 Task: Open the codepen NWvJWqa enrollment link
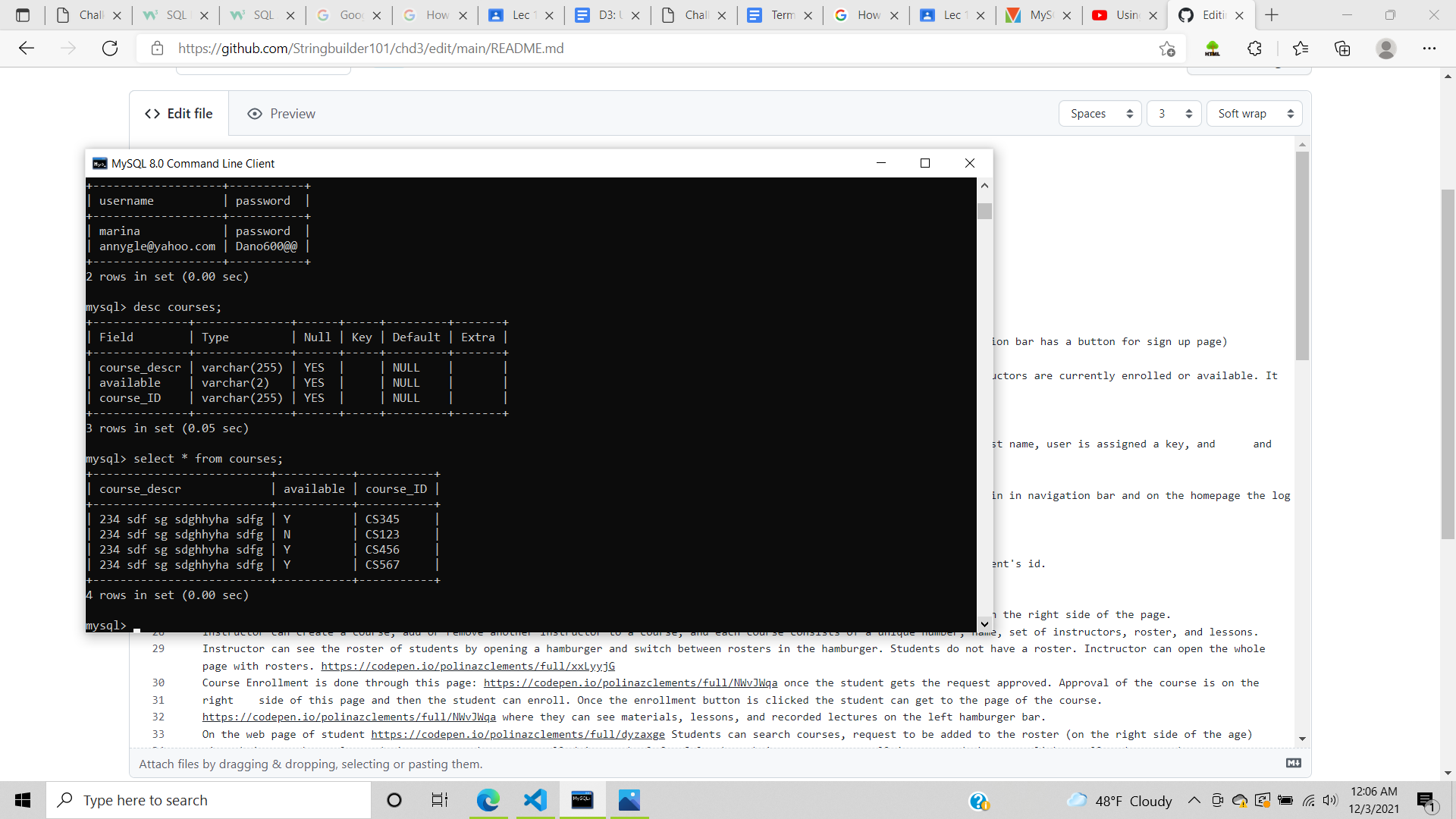[x=631, y=682]
